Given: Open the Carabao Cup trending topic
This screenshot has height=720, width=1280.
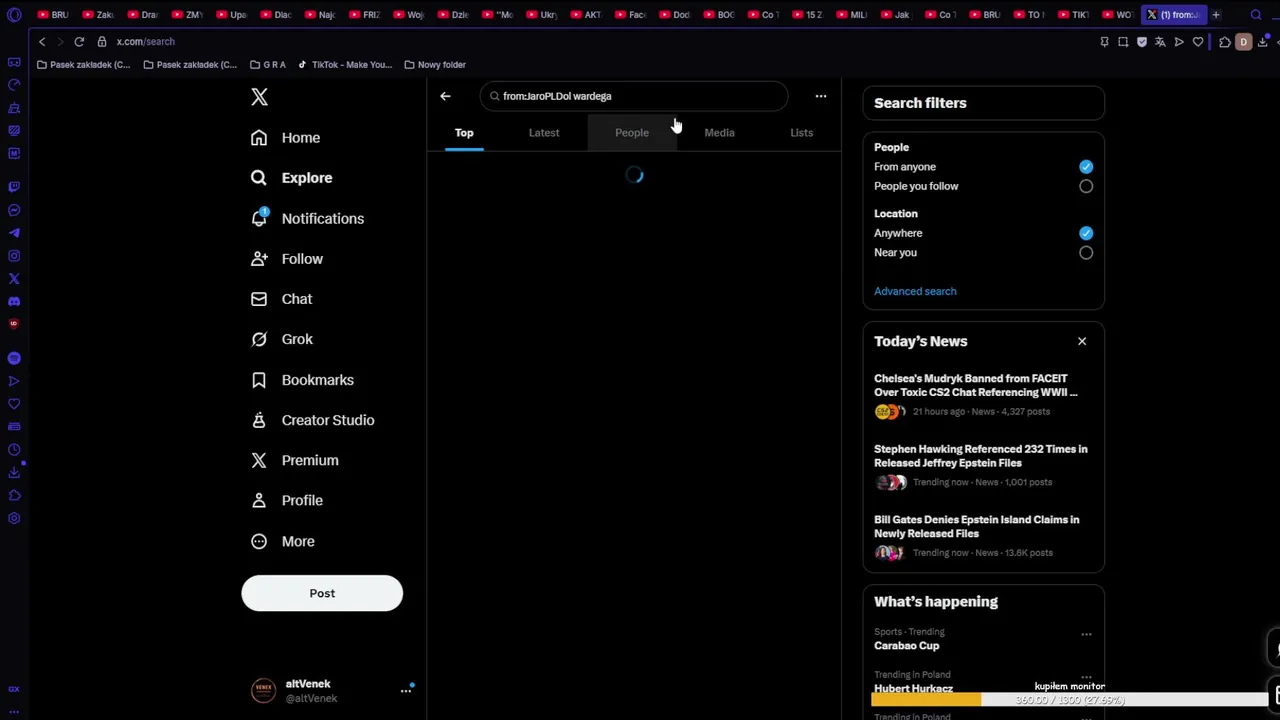Looking at the screenshot, I should point(907,646).
